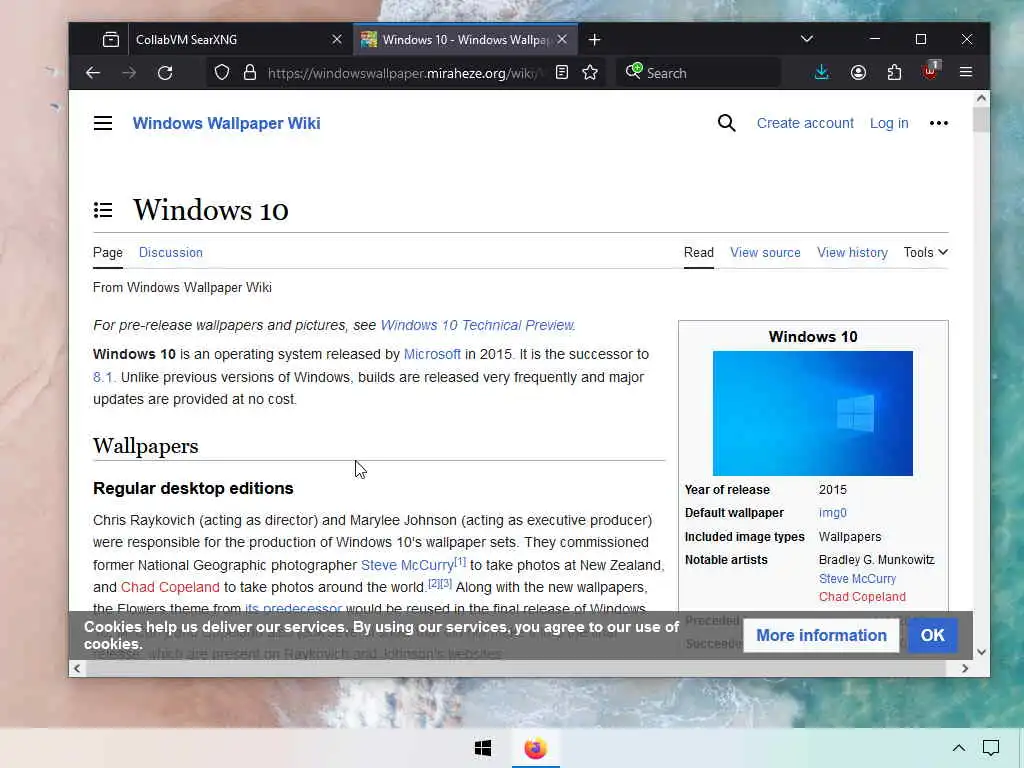
Task: Open Steve McCurry link in infobox
Action: tap(857, 579)
